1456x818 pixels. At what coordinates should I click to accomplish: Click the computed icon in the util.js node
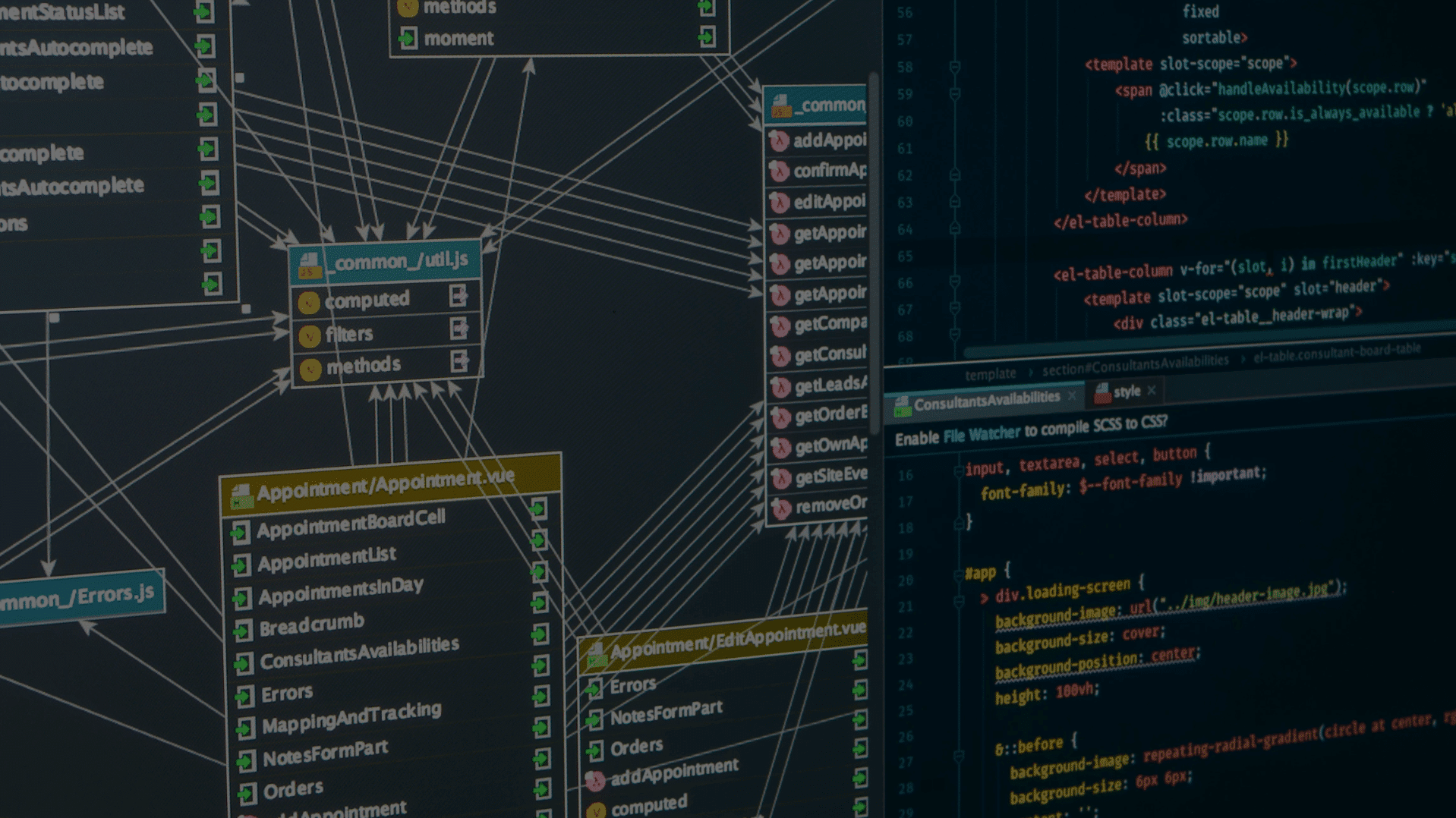tap(308, 304)
